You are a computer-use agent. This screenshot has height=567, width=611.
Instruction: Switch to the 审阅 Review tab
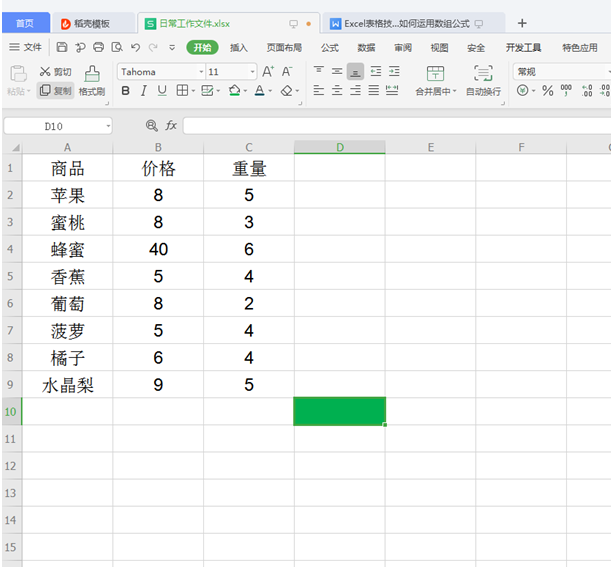(403, 48)
